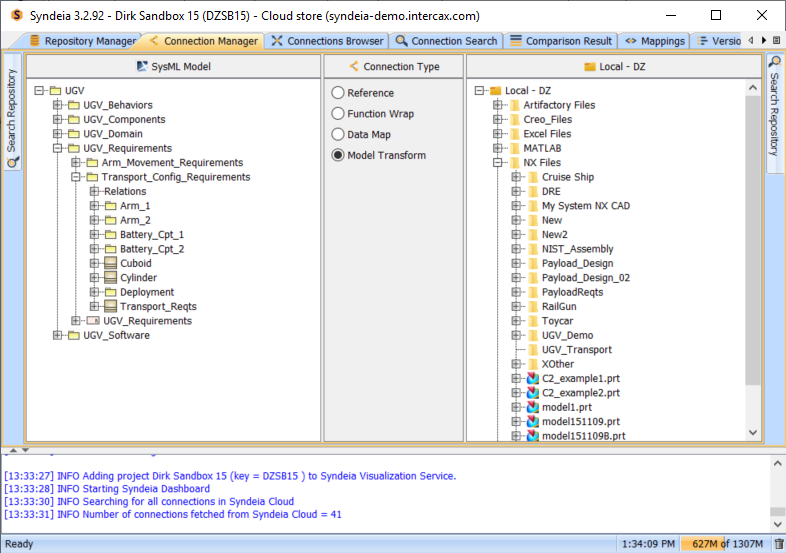
Task: Click model1.prt NX part icon
Action: click(532, 407)
